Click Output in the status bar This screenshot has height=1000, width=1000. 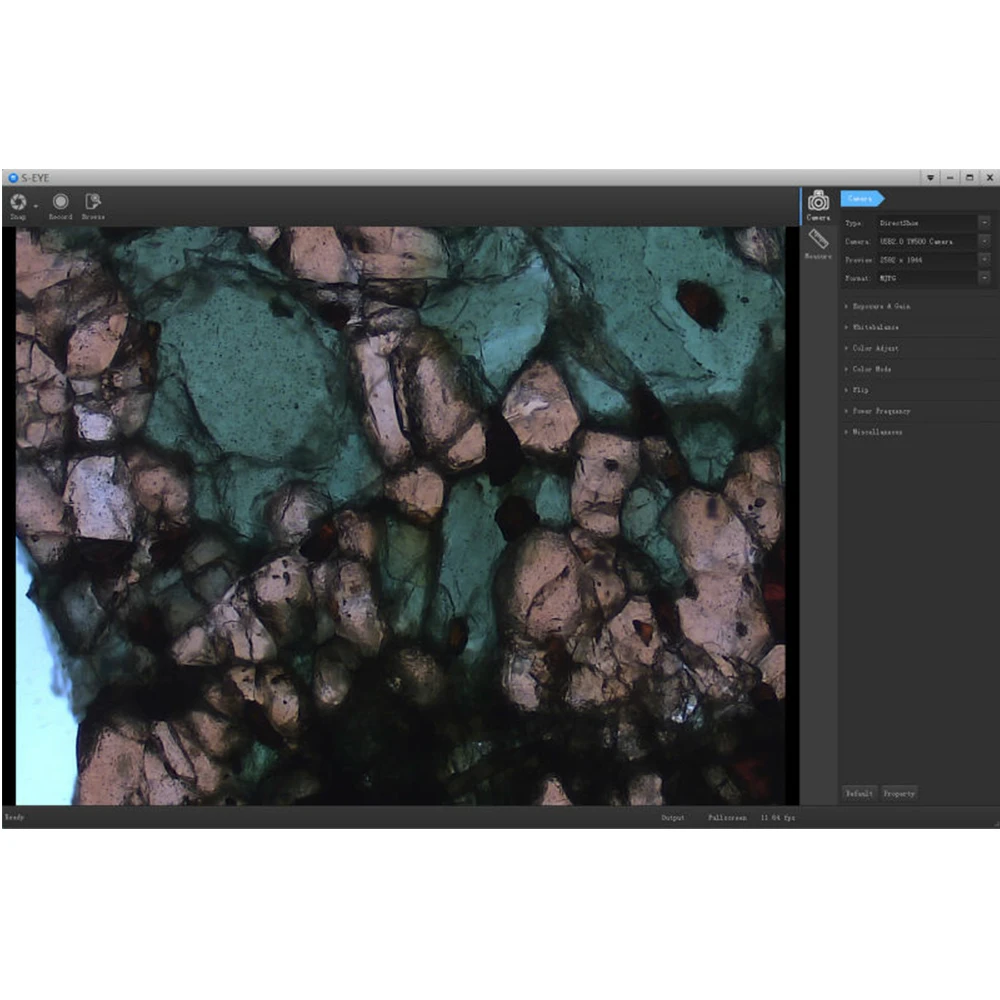(x=673, y=818)
